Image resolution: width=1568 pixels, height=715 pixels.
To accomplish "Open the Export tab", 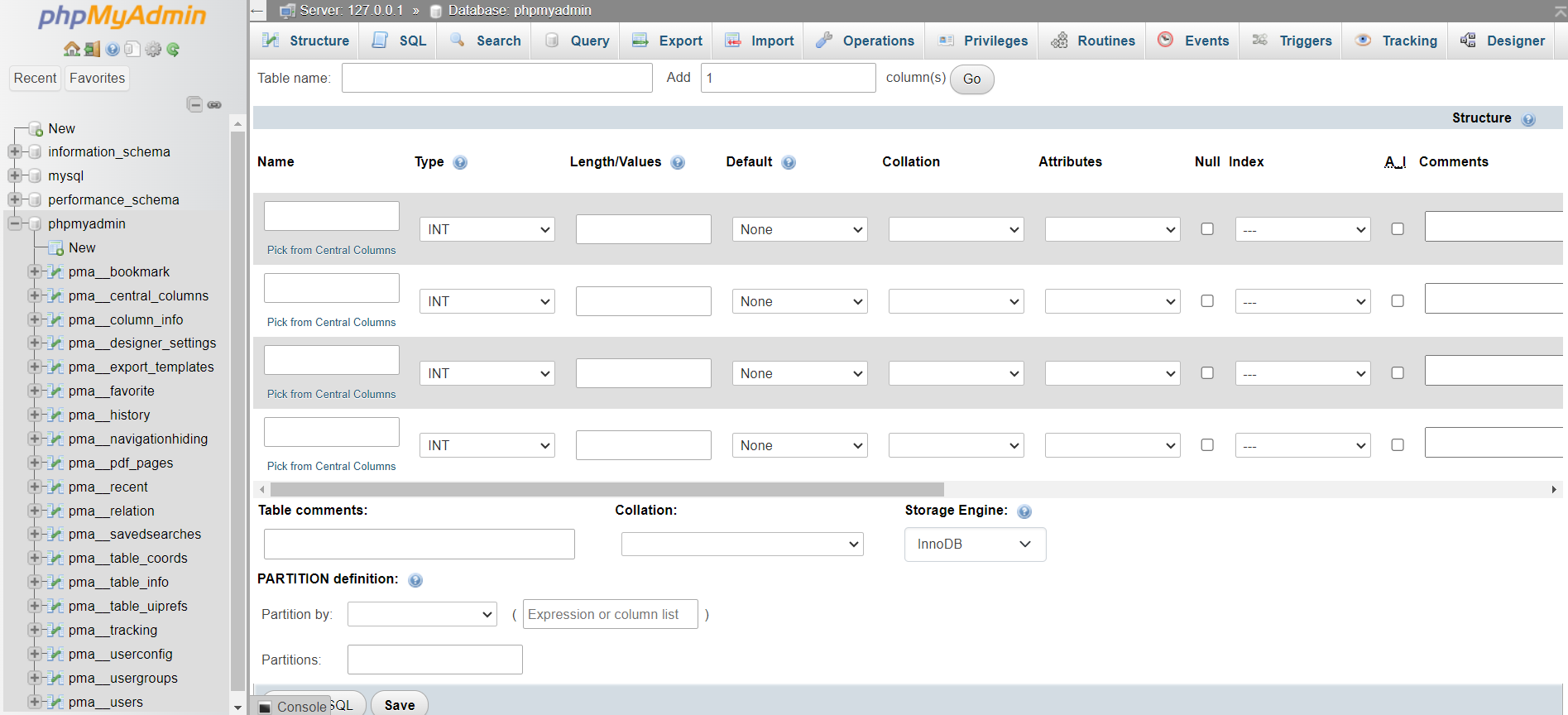I will coord(667,41).
